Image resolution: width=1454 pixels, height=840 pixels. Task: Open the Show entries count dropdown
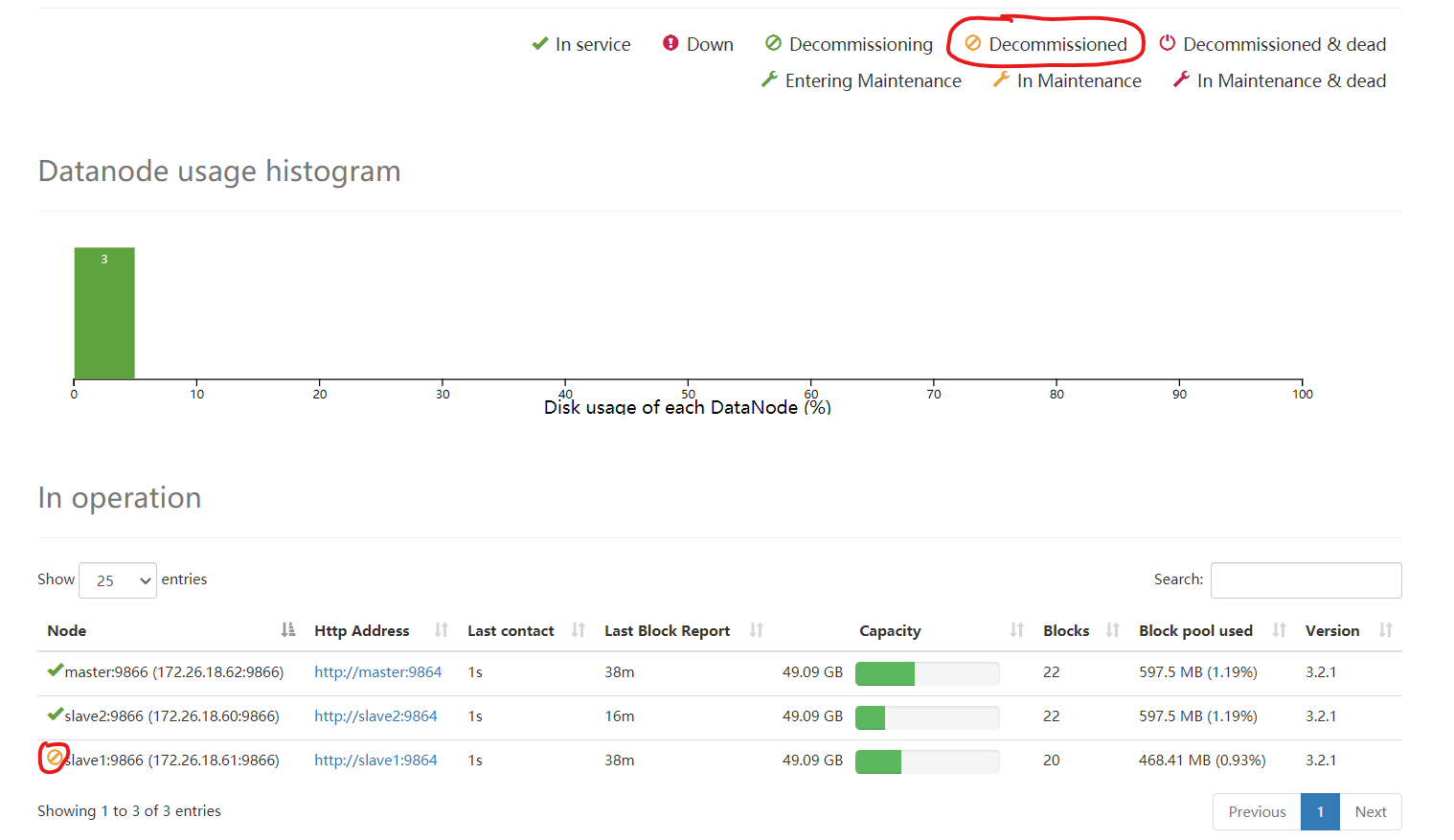pyautogui.click(x=118, y=580)
